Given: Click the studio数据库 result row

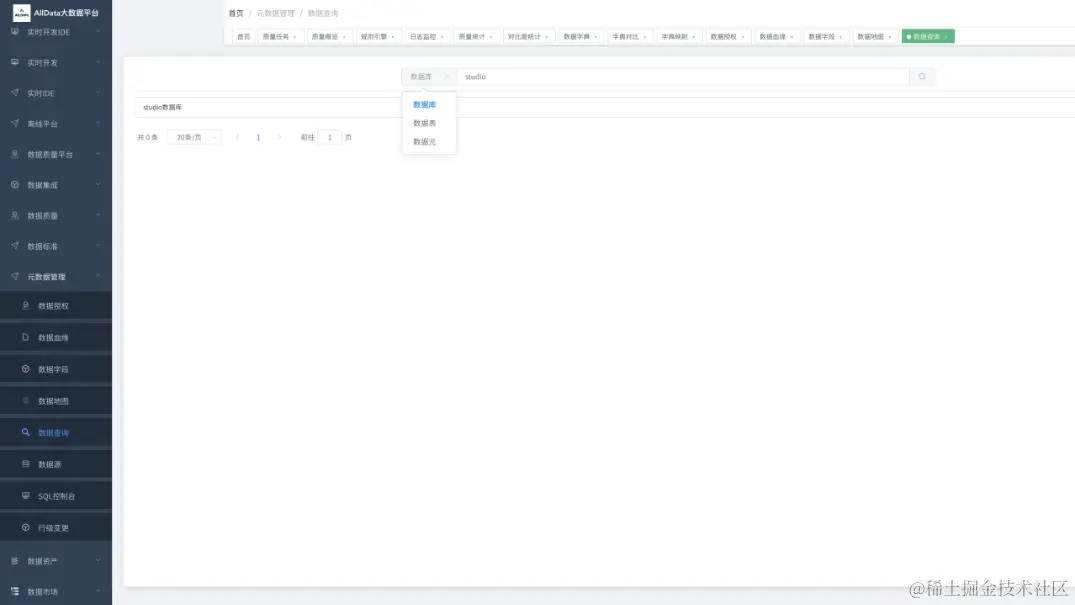Looking at the screenshot, I should coord(605,107).
